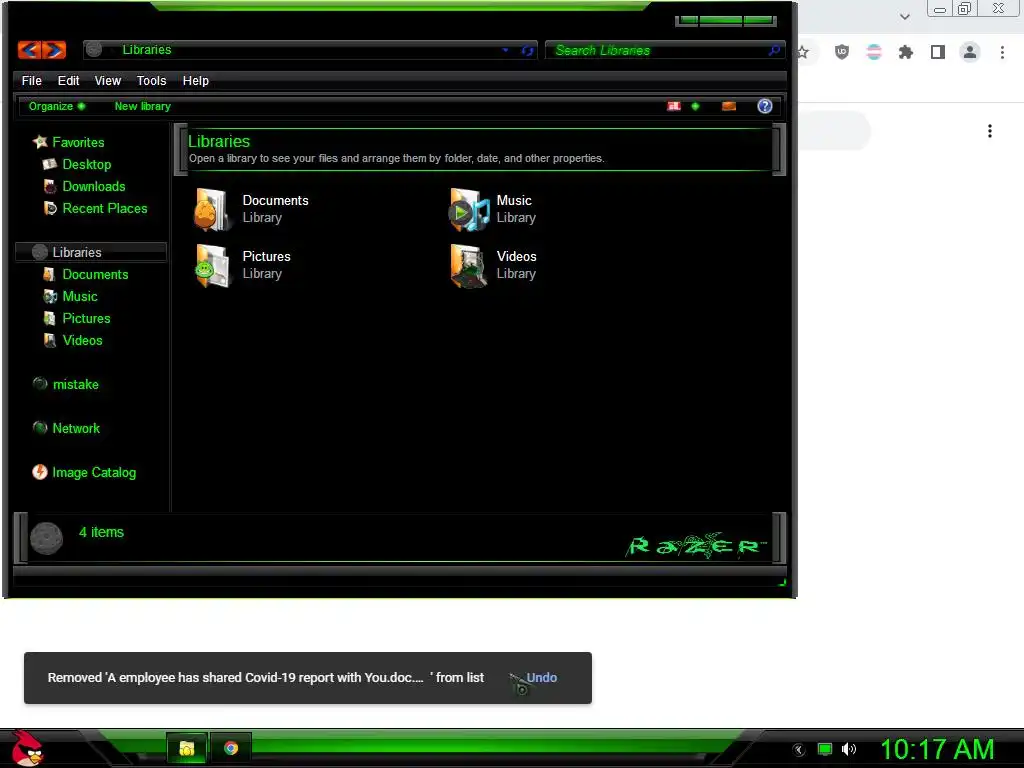Open Pictures in the navigation tree

pyautogui.click(x=86, y=319)
